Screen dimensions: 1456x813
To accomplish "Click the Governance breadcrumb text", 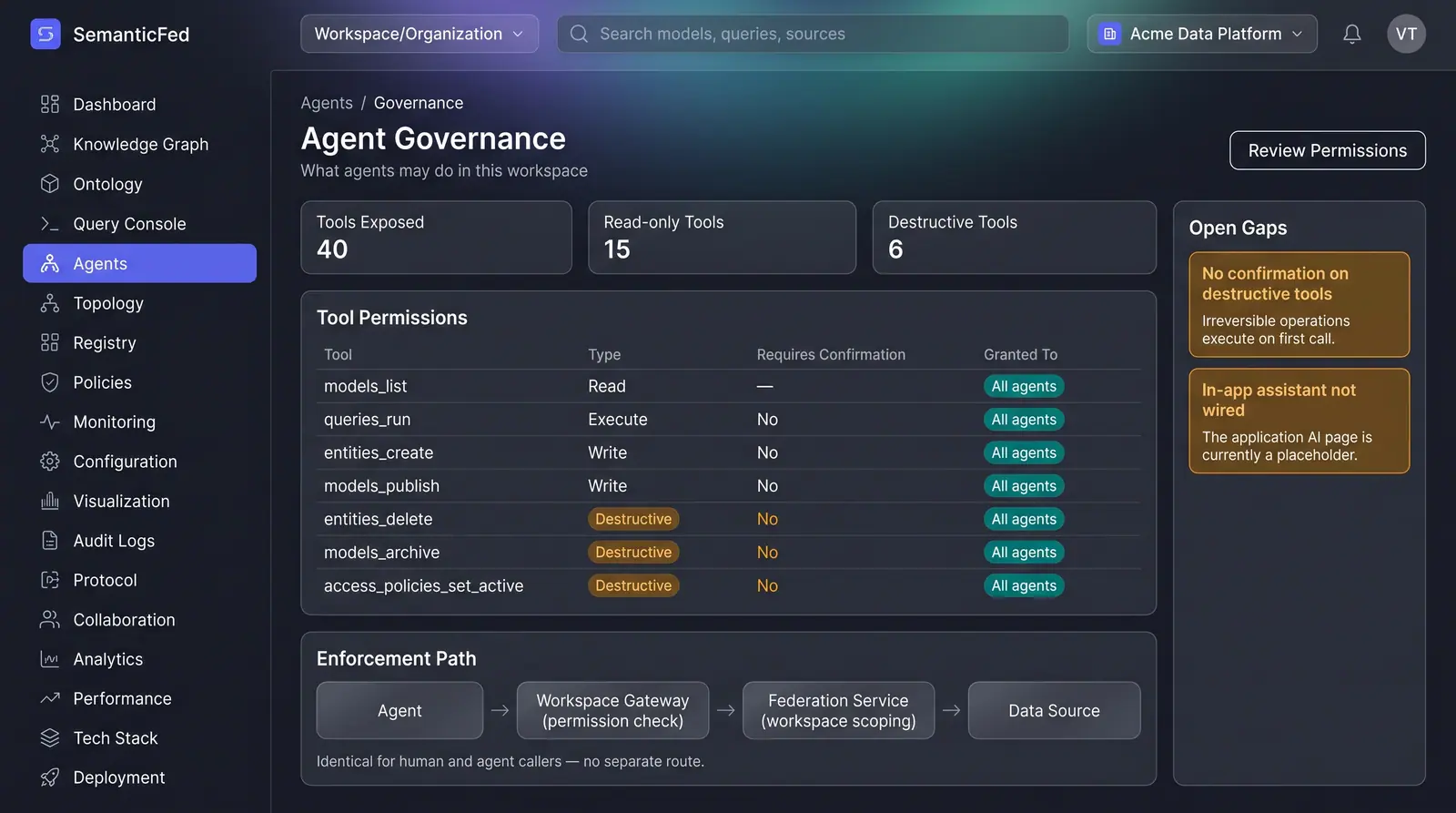I will pyautogui.click(x=419, y=103).
